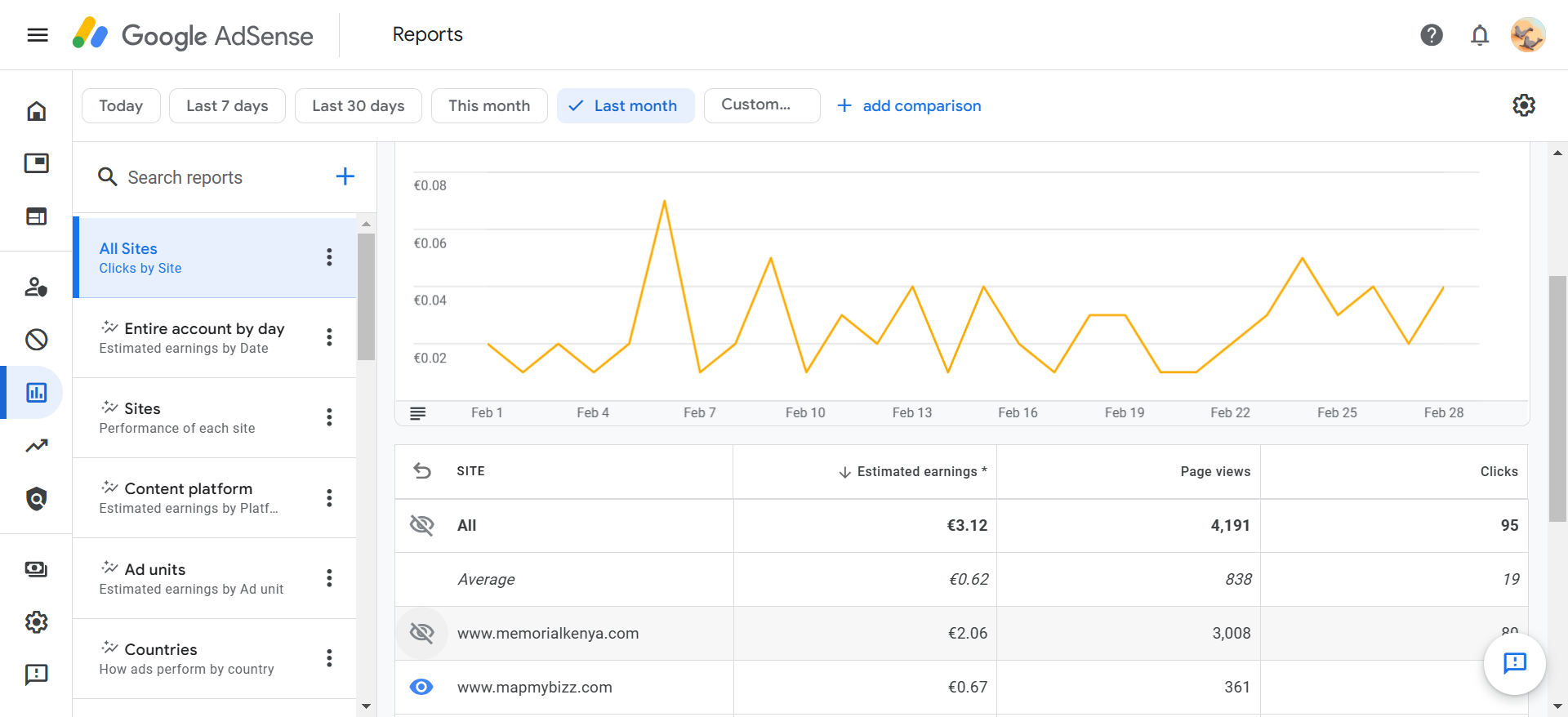Click the www.mapmybizz.com site name

pyautogui.click(x=534, y=687)
